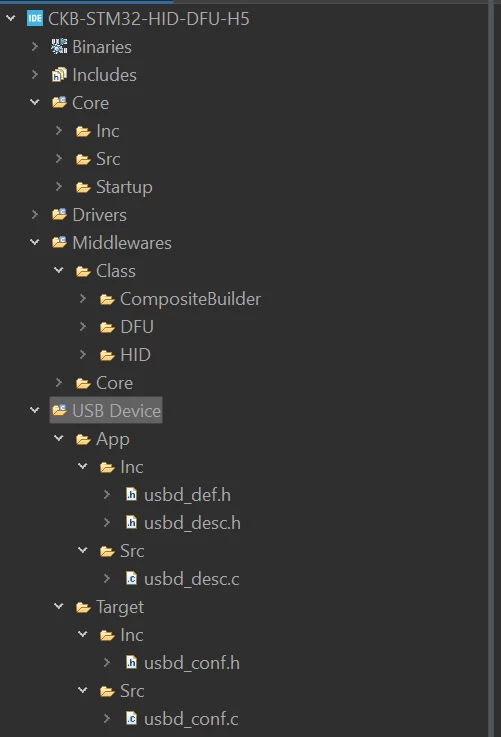
Task: Expand the Binaries node
Action: [35, 47]
